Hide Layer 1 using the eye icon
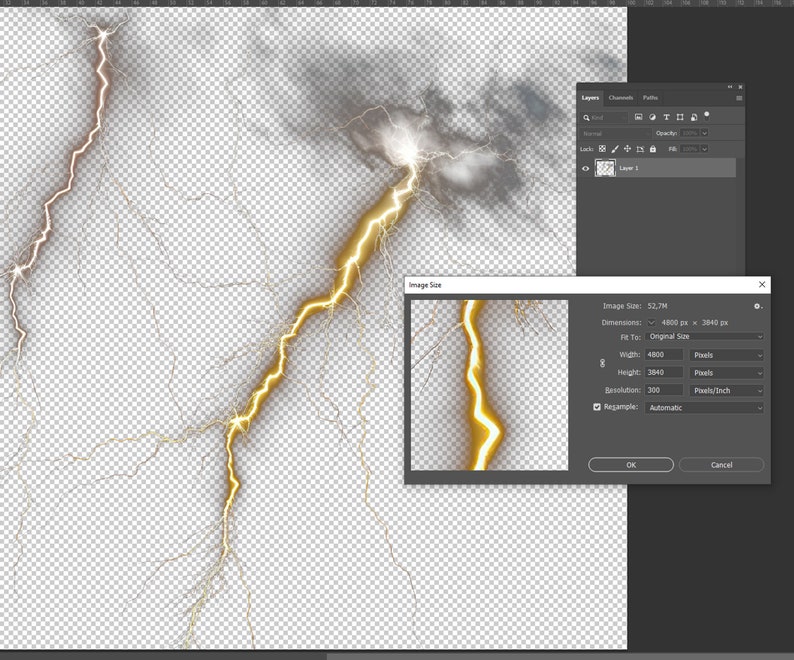The image size is (794, 660). point(585,168)
